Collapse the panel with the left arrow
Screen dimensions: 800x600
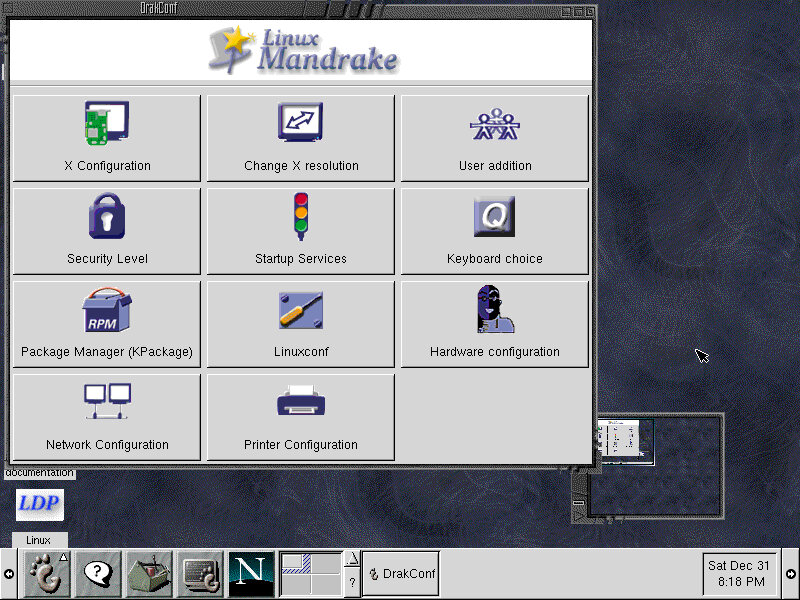[9, 573]
